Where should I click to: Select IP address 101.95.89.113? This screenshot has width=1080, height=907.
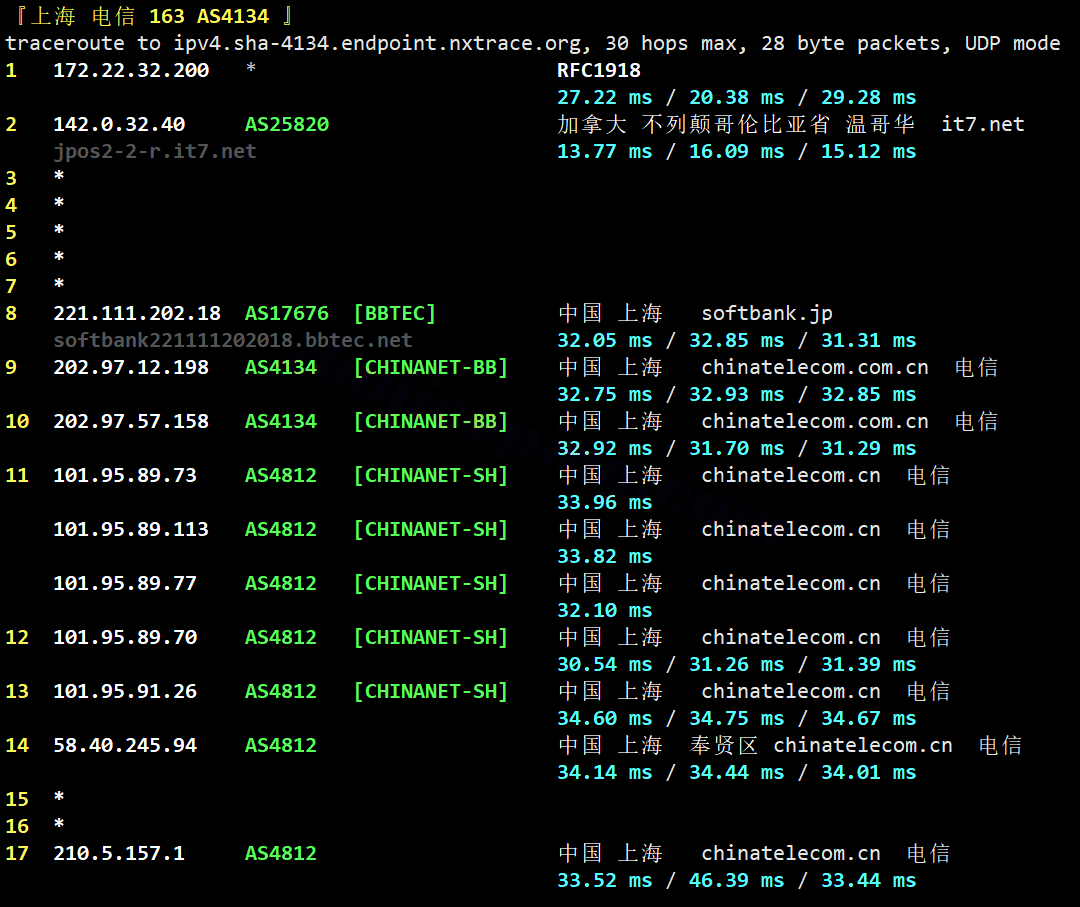click(131, 529)
